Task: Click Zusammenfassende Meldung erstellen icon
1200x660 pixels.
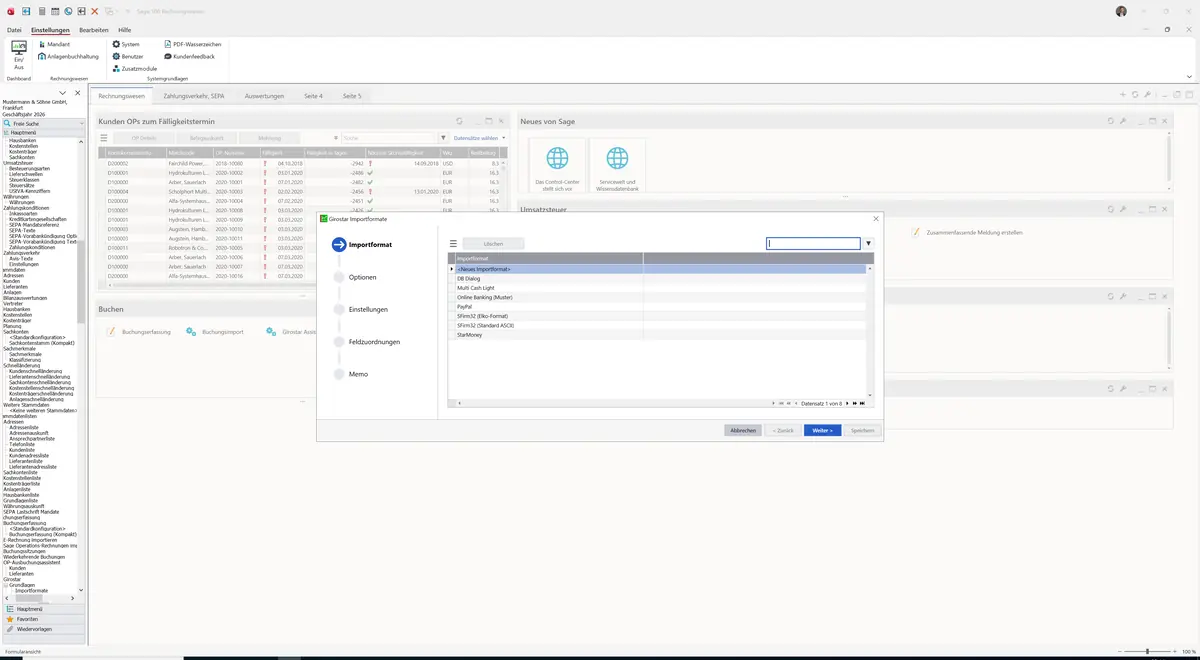Action: click(915, 232)
